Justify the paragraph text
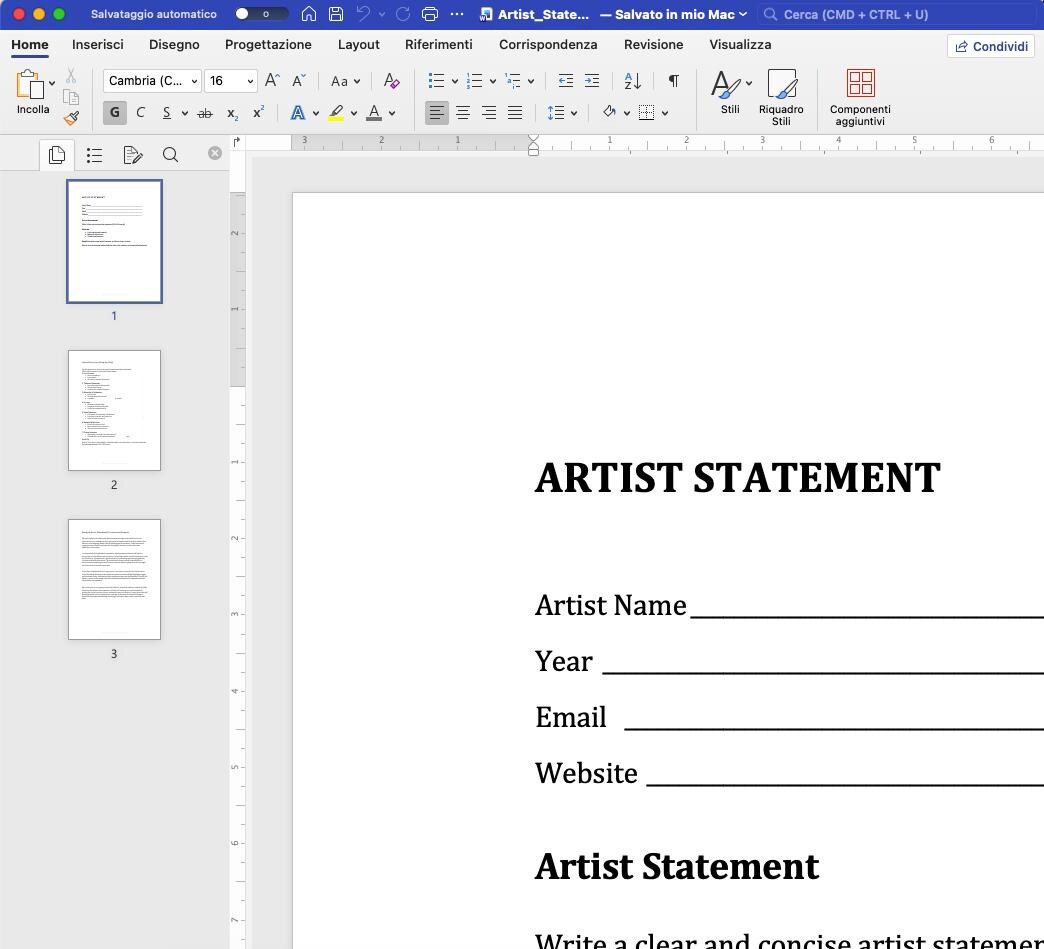 point(515,113)
